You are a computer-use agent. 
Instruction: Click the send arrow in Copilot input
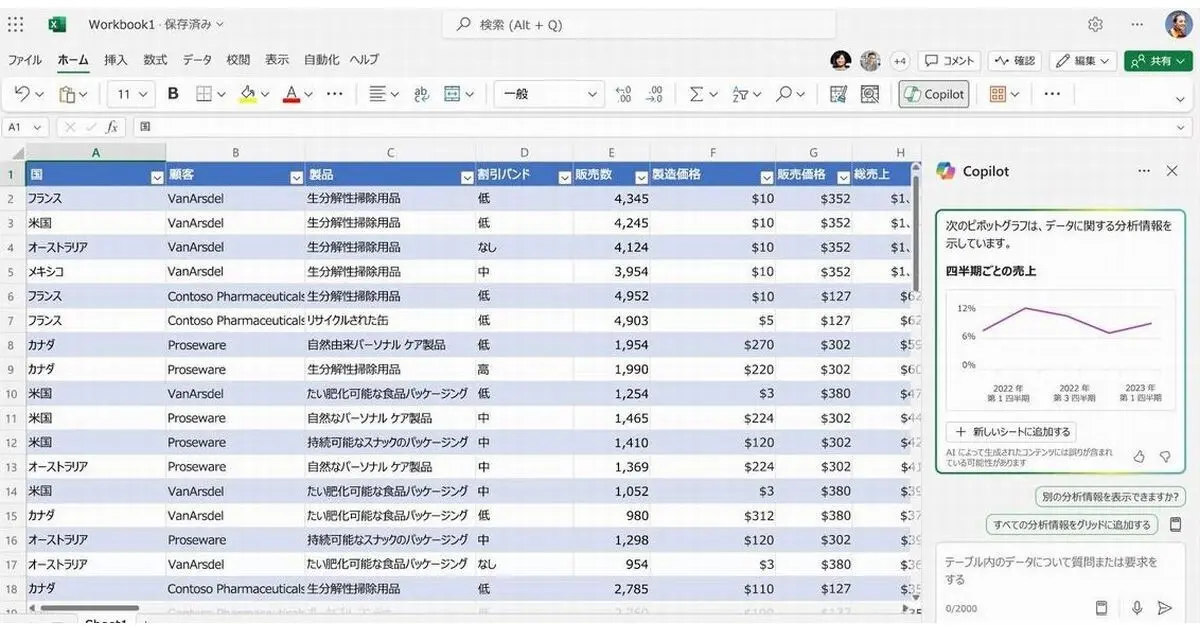(x=1164, y=607)
